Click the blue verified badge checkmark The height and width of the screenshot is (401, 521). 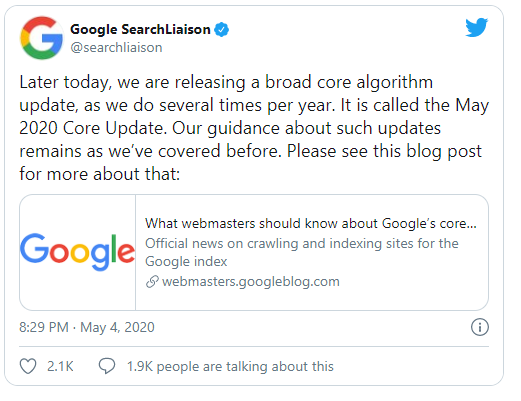(221, 30)
